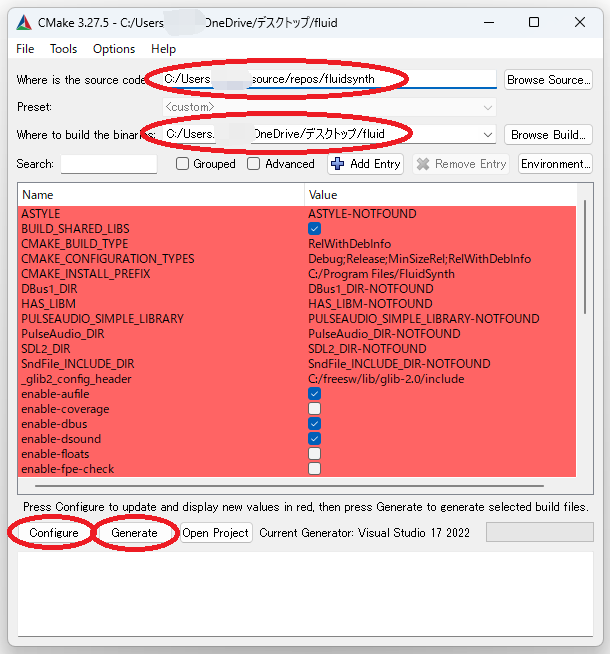This screenshot has height=654, width=610.
Task: Select the enable-floats name label
Action: [55, 454]
